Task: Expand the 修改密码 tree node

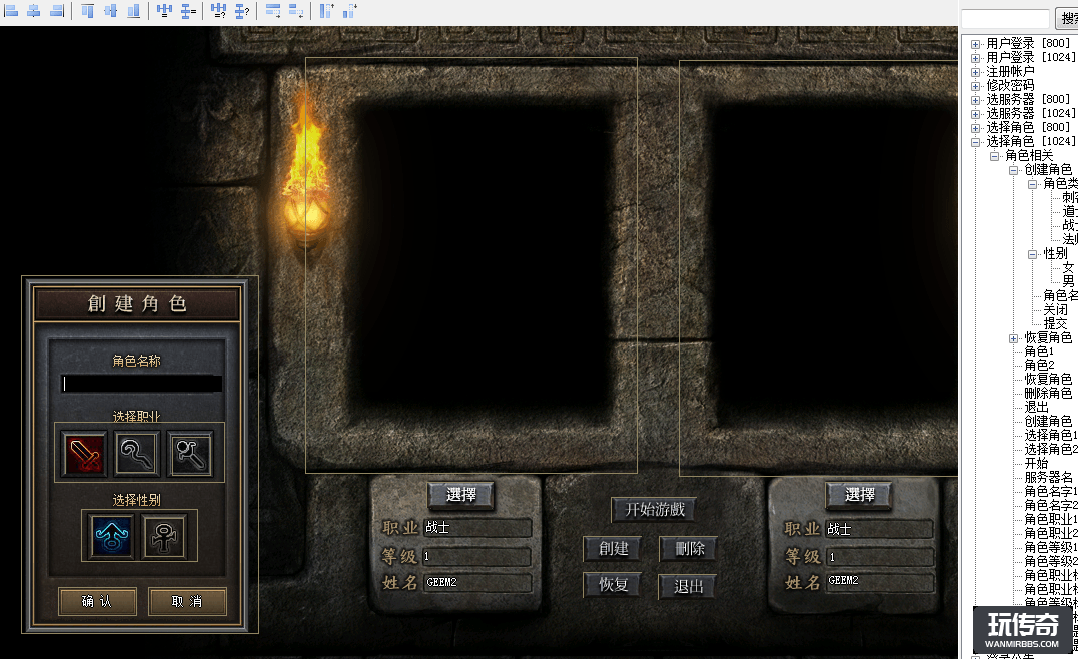Action: point(975,86)
